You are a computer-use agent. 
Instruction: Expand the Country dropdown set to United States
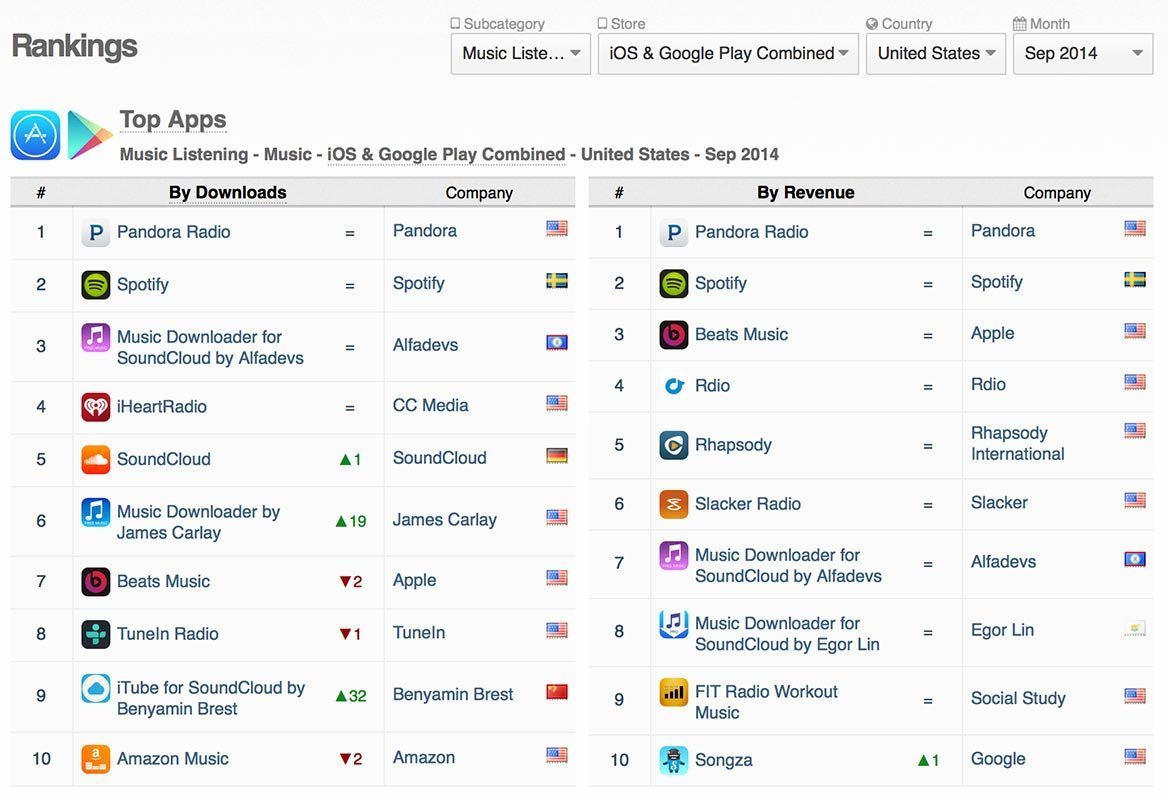(935, 54)
